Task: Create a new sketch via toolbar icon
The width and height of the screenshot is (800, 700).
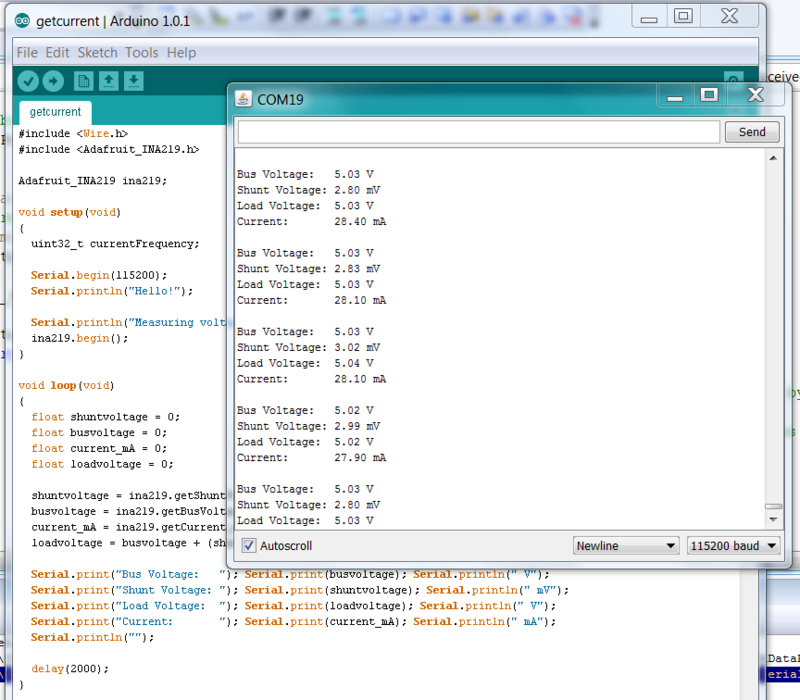Action: [x=84, y=81]
